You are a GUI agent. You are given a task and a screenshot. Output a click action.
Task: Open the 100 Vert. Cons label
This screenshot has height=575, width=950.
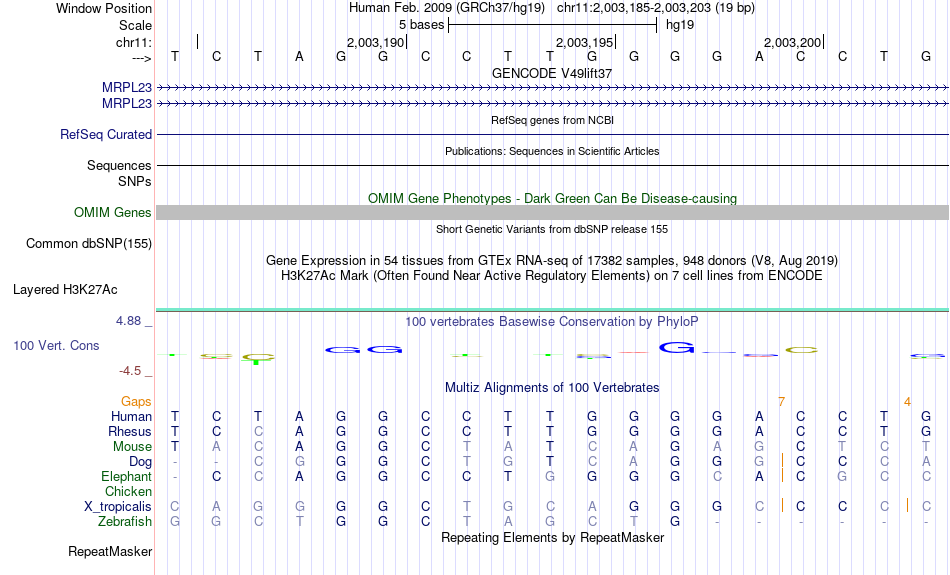click(56, 345)
